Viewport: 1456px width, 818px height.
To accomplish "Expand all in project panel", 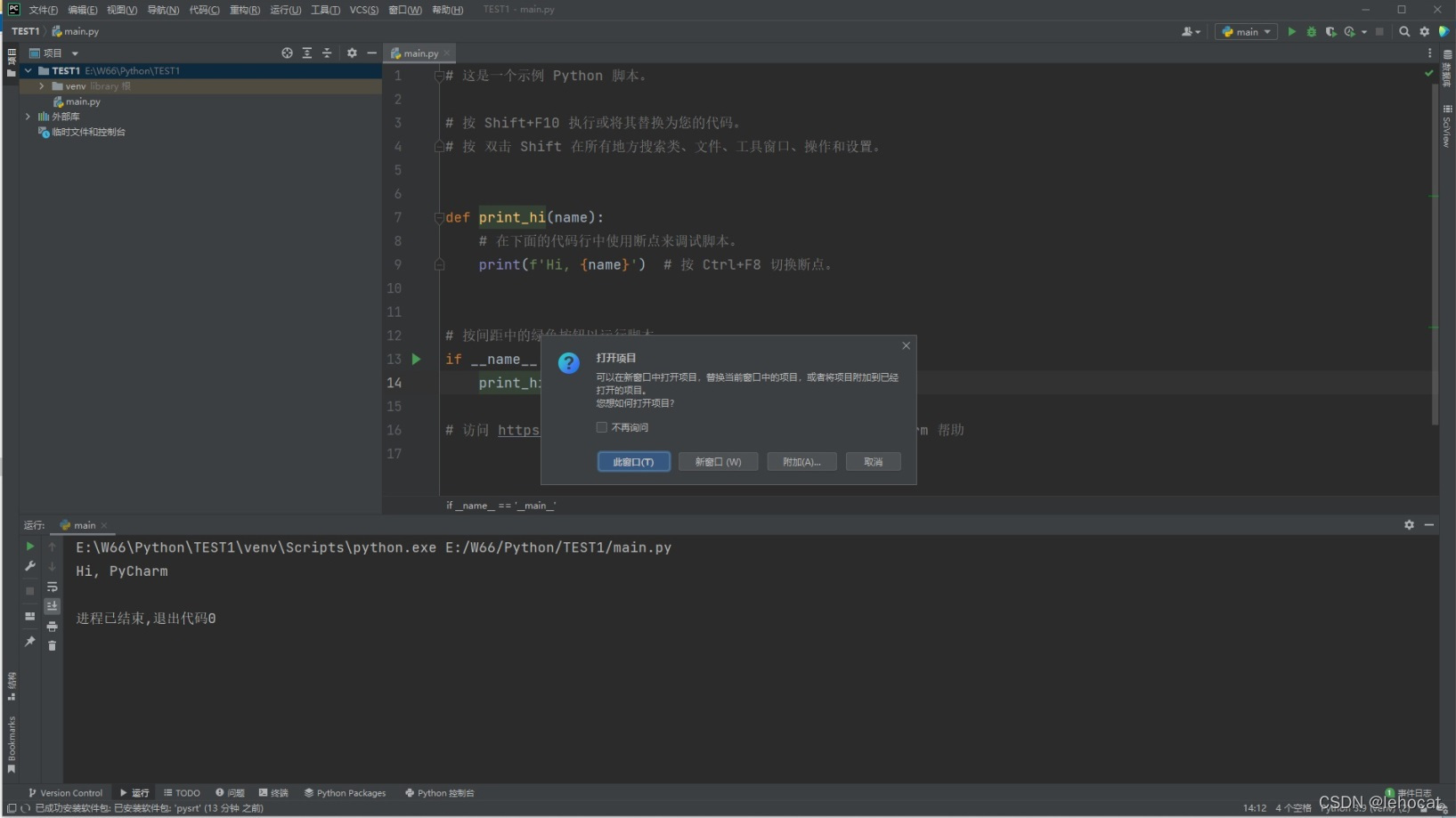I will coord(307,53).
